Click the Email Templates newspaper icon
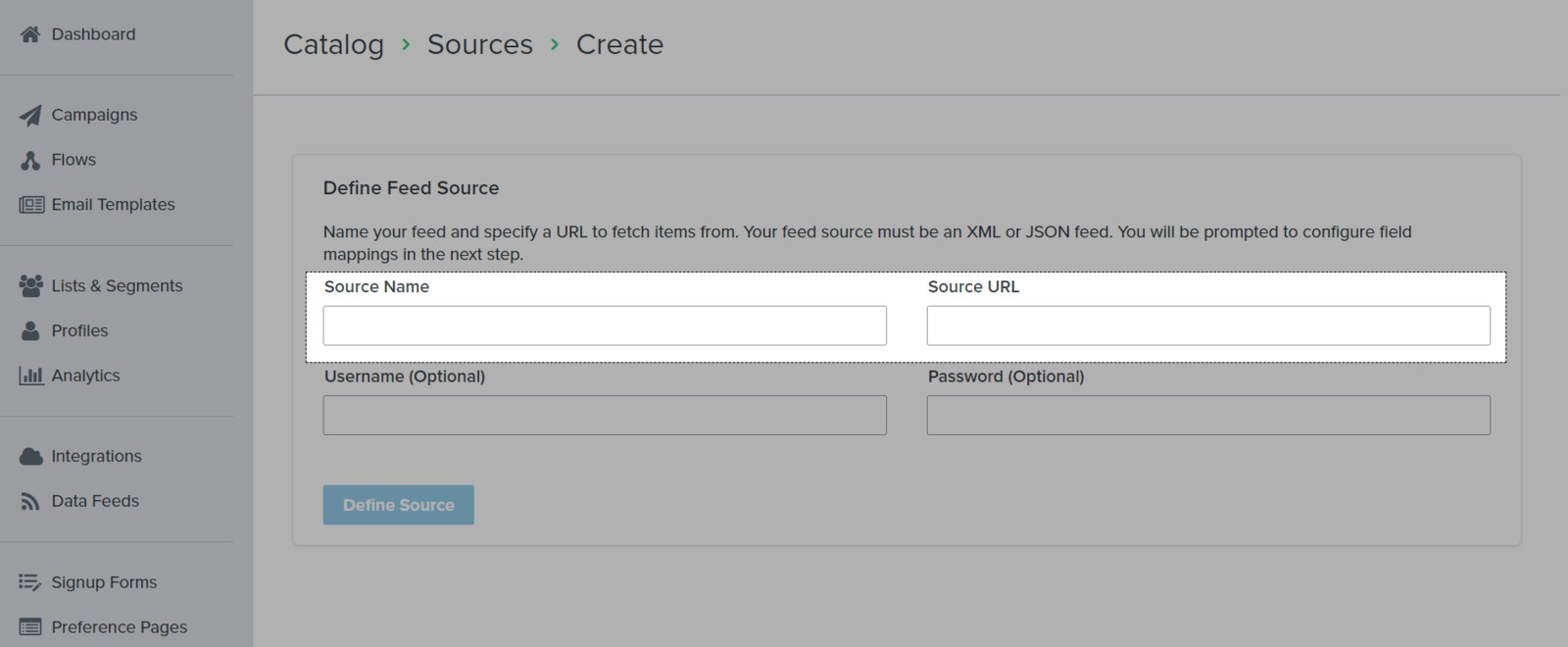This screenshot has width=1568, height=647. [x=31, y=205]
